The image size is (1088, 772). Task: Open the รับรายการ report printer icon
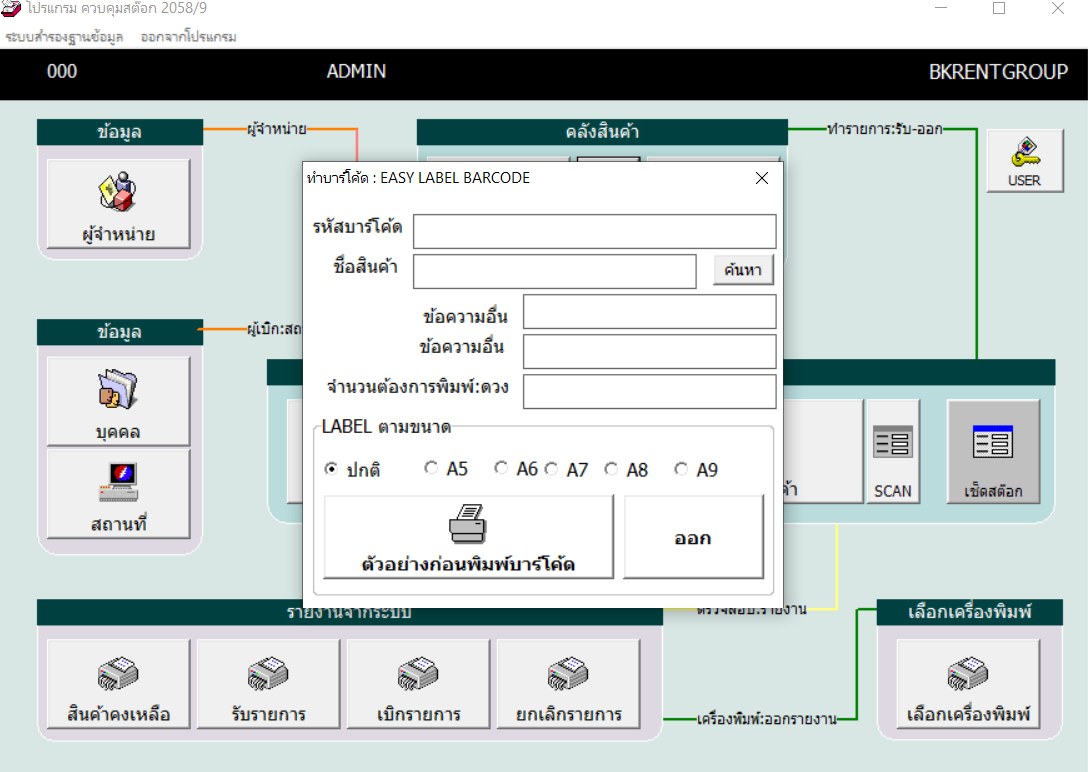(268, 684)
